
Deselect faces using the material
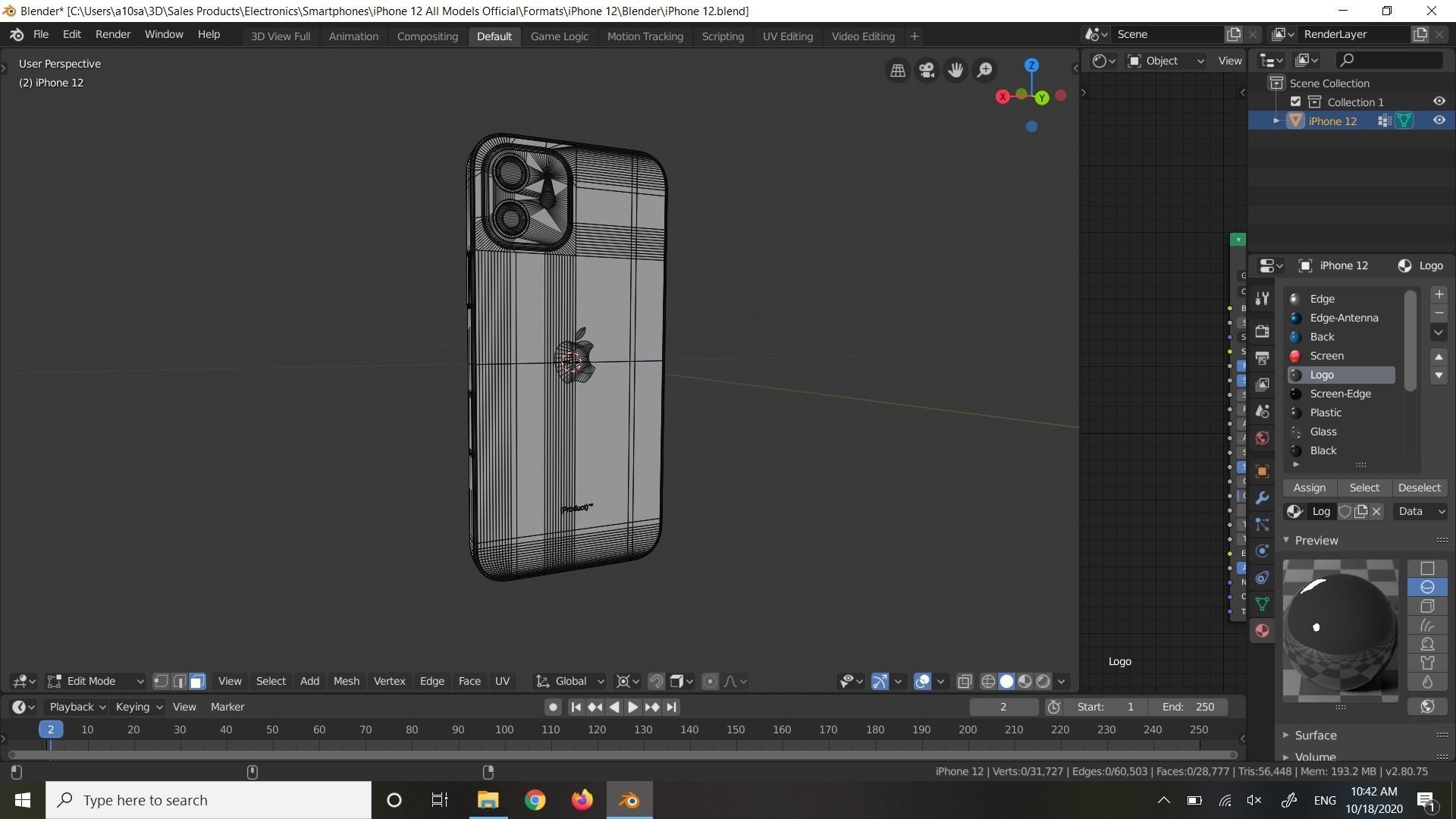pyautogui.click(x=1419, y=488)
